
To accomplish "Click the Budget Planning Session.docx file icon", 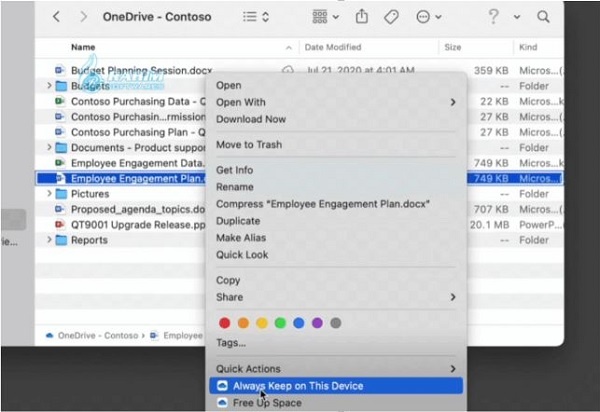I will (x=59, y=70).
